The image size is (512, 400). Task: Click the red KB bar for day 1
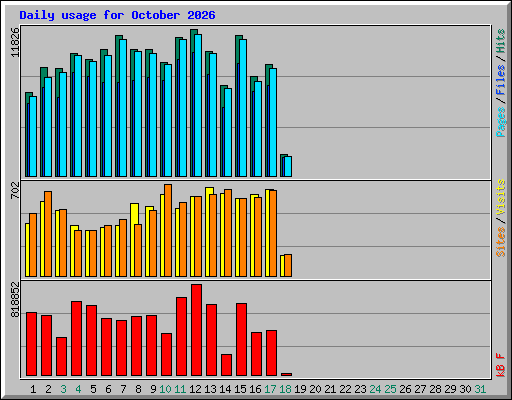[x=32, y=344]
